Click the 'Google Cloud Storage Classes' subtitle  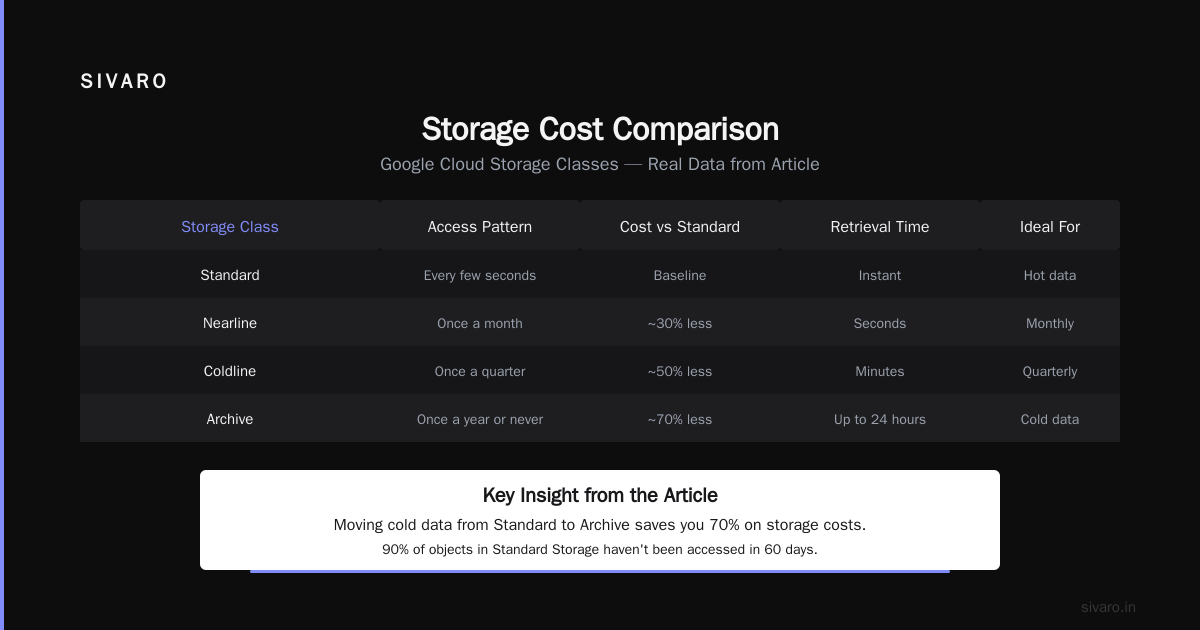600,164
